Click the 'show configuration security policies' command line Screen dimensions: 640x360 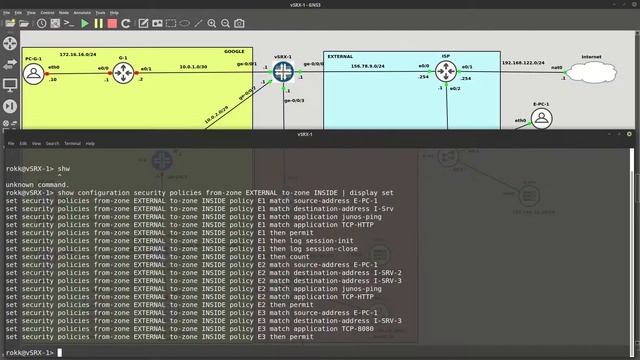[200, 193]
